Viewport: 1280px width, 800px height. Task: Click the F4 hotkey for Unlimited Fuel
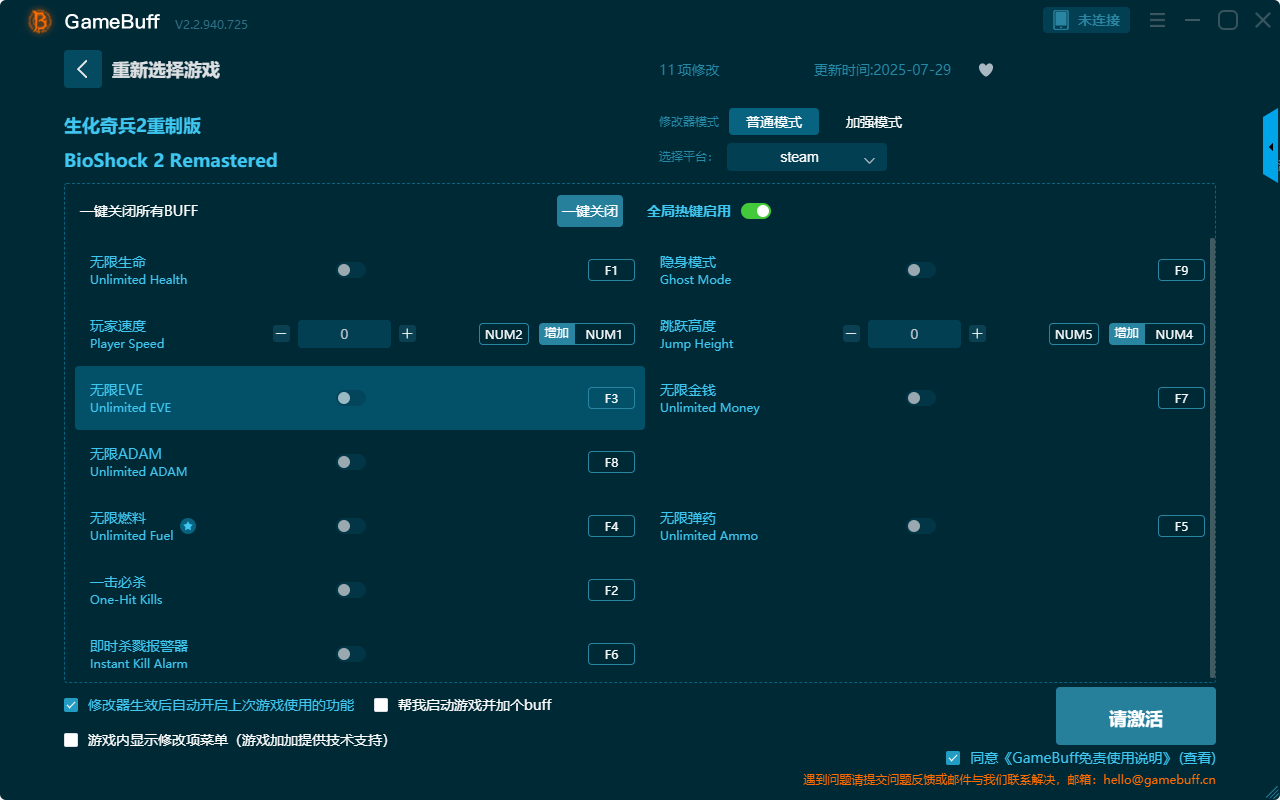click(611, 526)
